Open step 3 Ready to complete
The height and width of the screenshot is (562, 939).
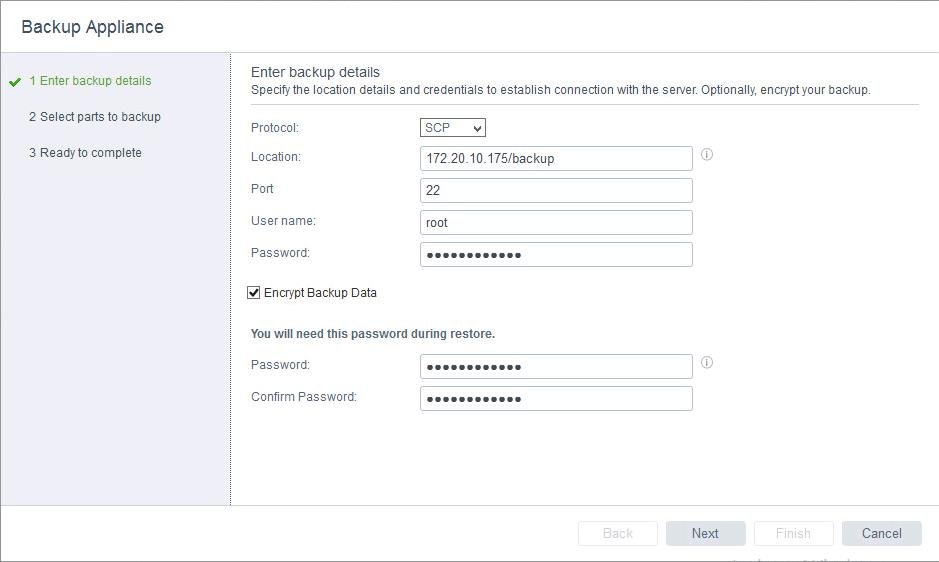(85, 153)
